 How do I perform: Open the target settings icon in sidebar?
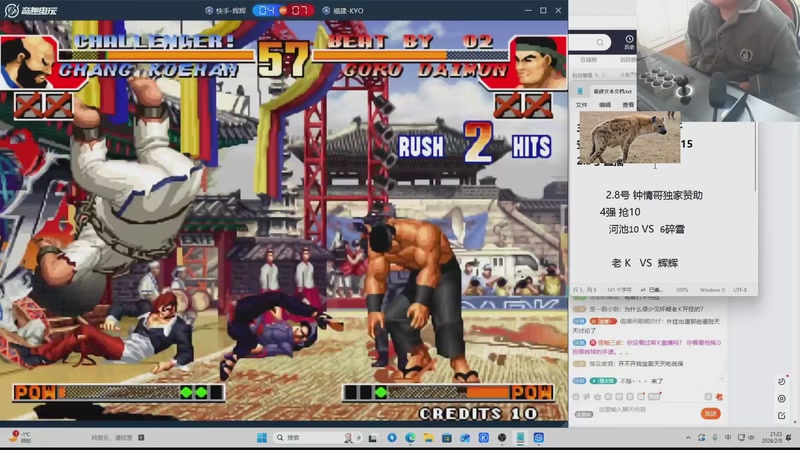(782, 398)
